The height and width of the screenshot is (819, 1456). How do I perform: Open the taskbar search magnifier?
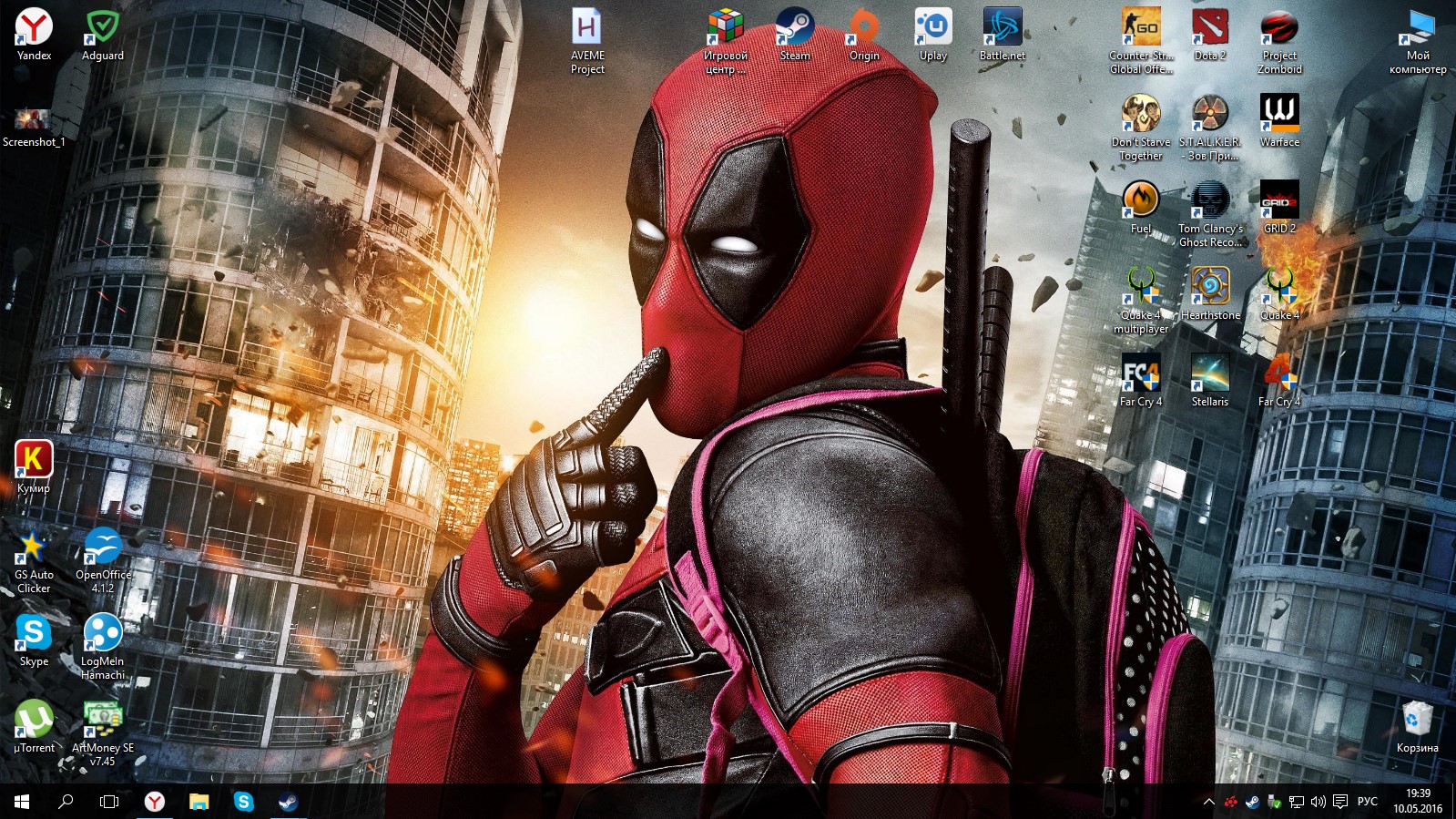tap(66, 802)
